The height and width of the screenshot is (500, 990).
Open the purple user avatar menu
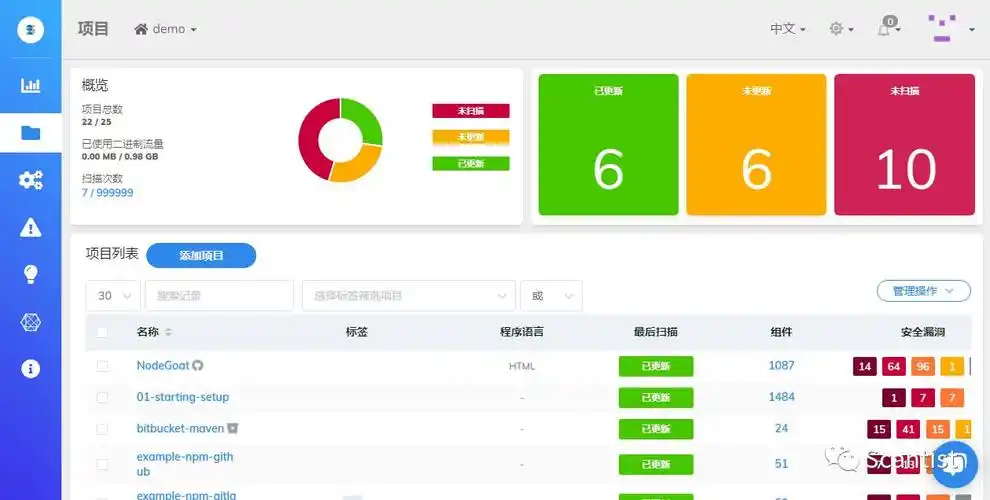[x=941, y=28]
